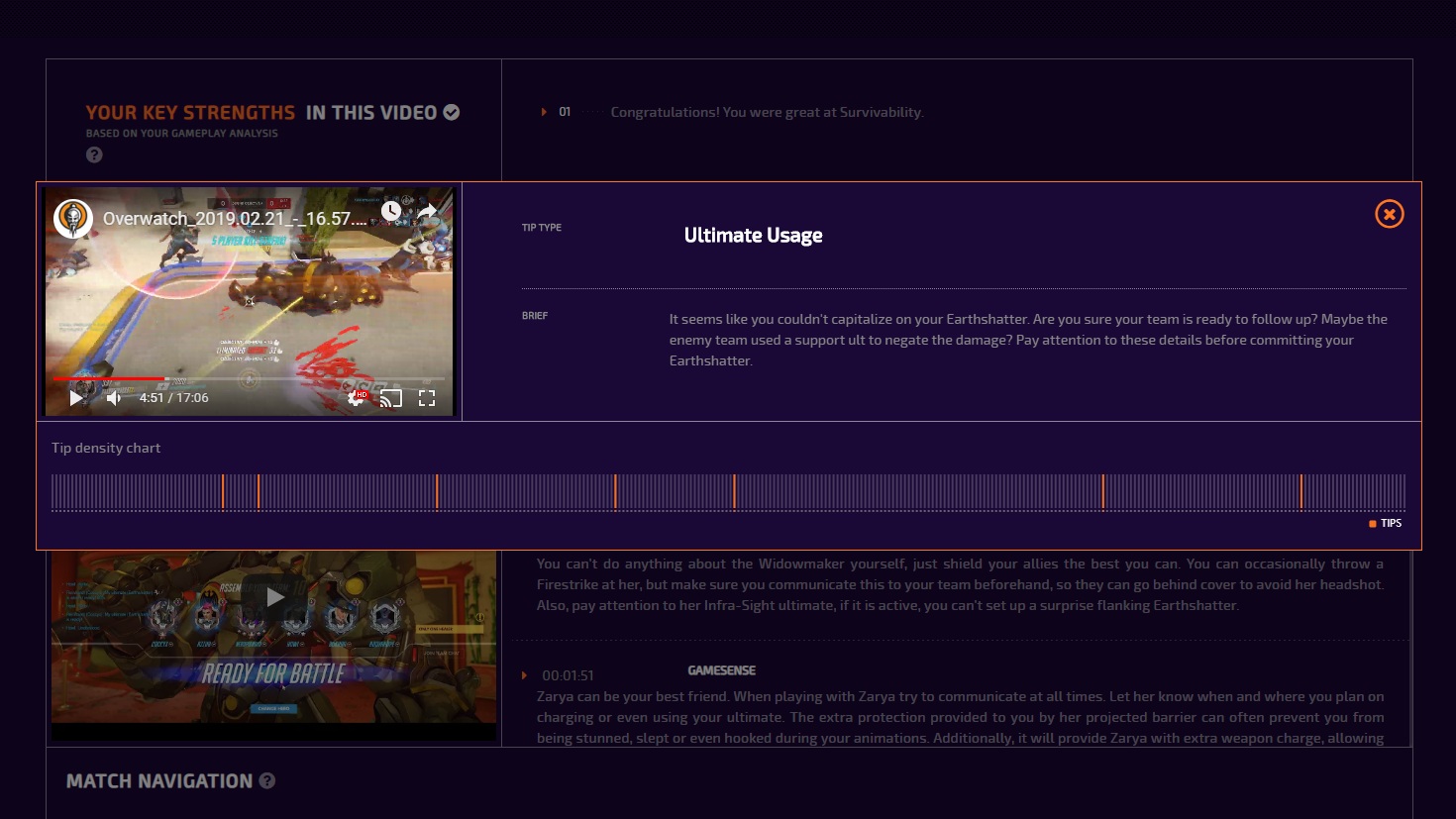
Task: Click the 4:51 / 17:06 time display
Action: (173, 398)
